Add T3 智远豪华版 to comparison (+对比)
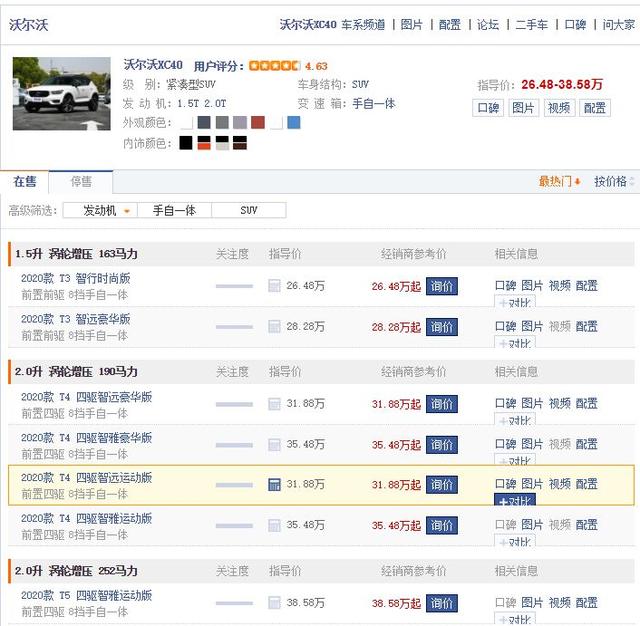640x626 pixels. 515,343
